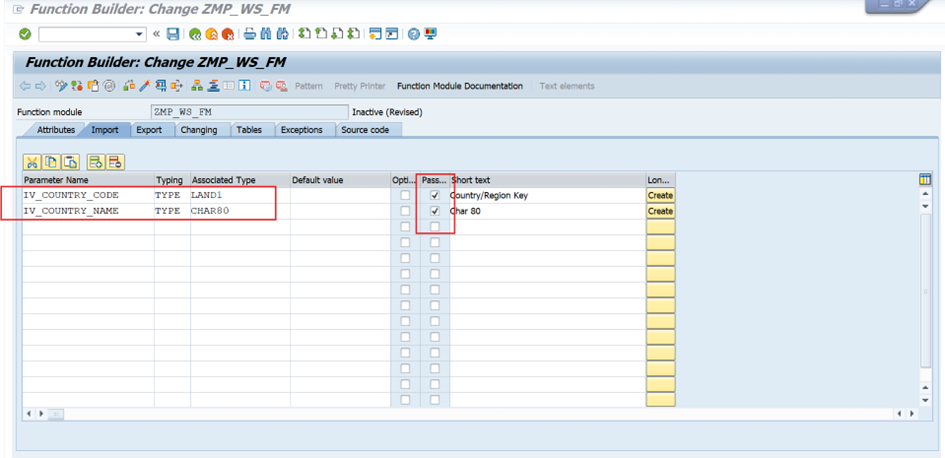Click Create long text for IV_COUNTRY_CODE

[661, 195]
